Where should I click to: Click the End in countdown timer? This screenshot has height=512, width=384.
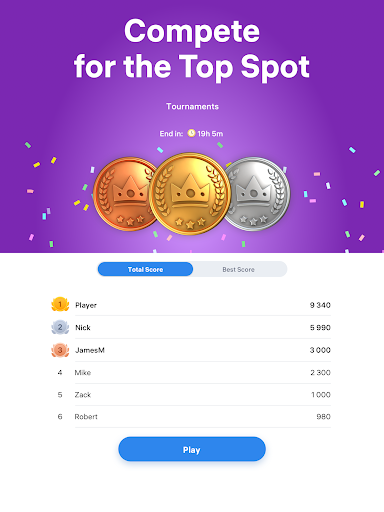191,134
